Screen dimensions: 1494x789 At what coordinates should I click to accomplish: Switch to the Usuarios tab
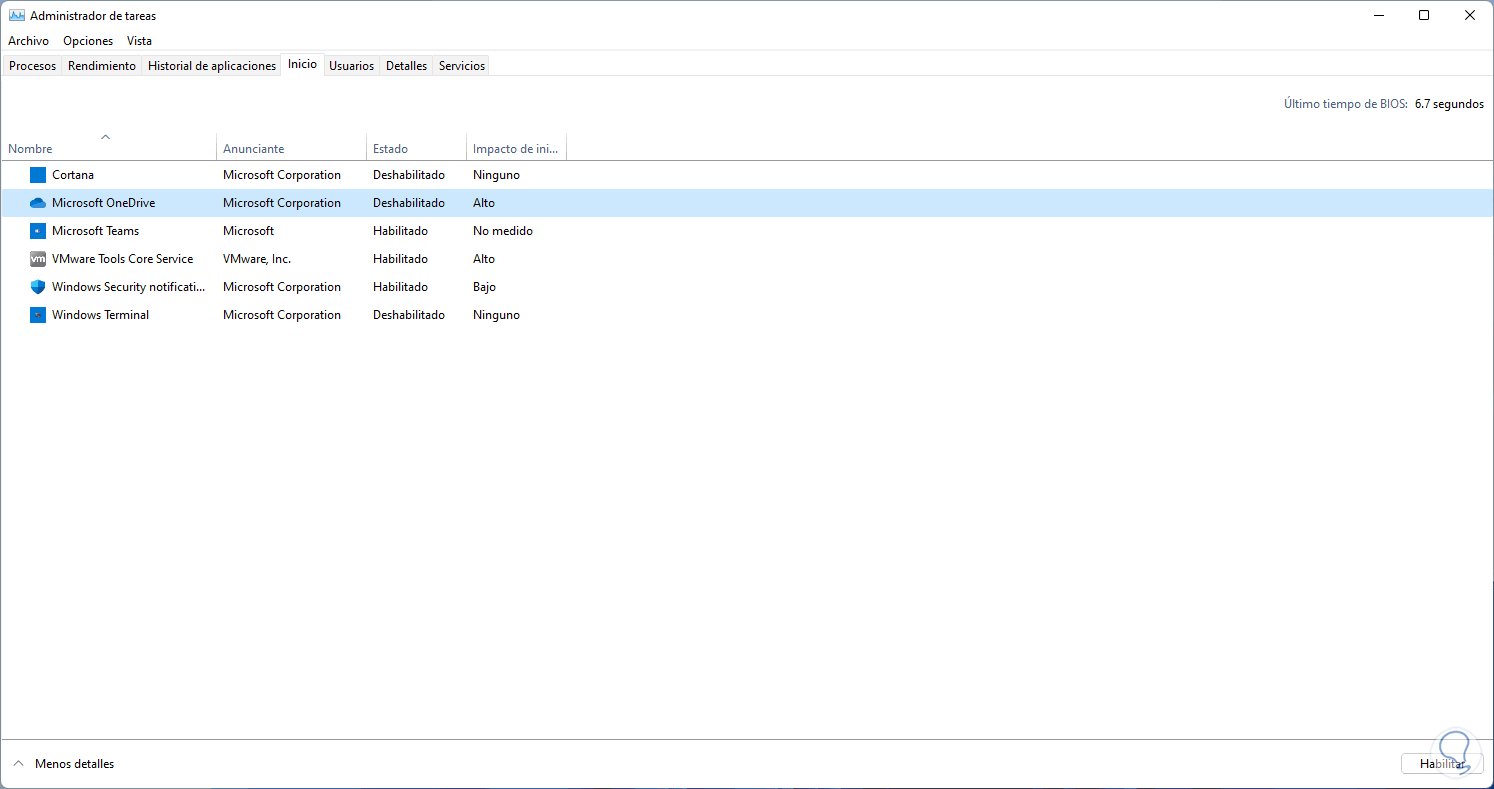tap(352, 66)
